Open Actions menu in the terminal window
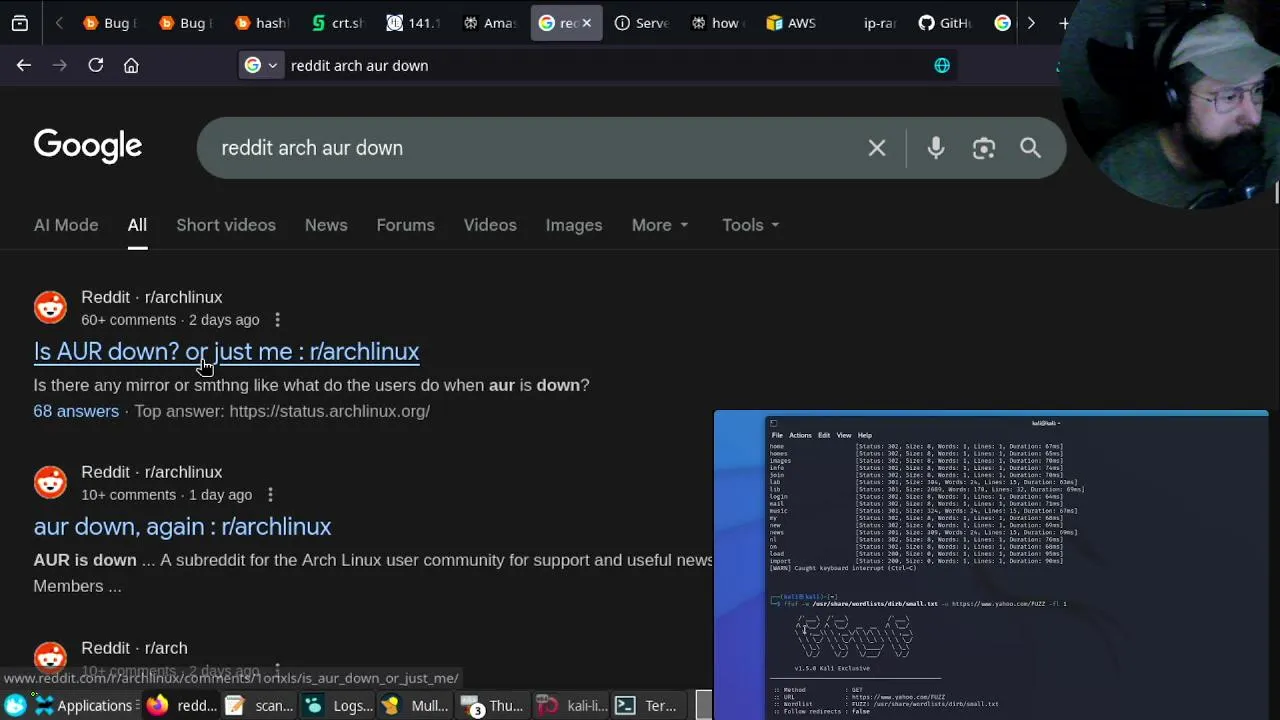 tap(800, 435)
